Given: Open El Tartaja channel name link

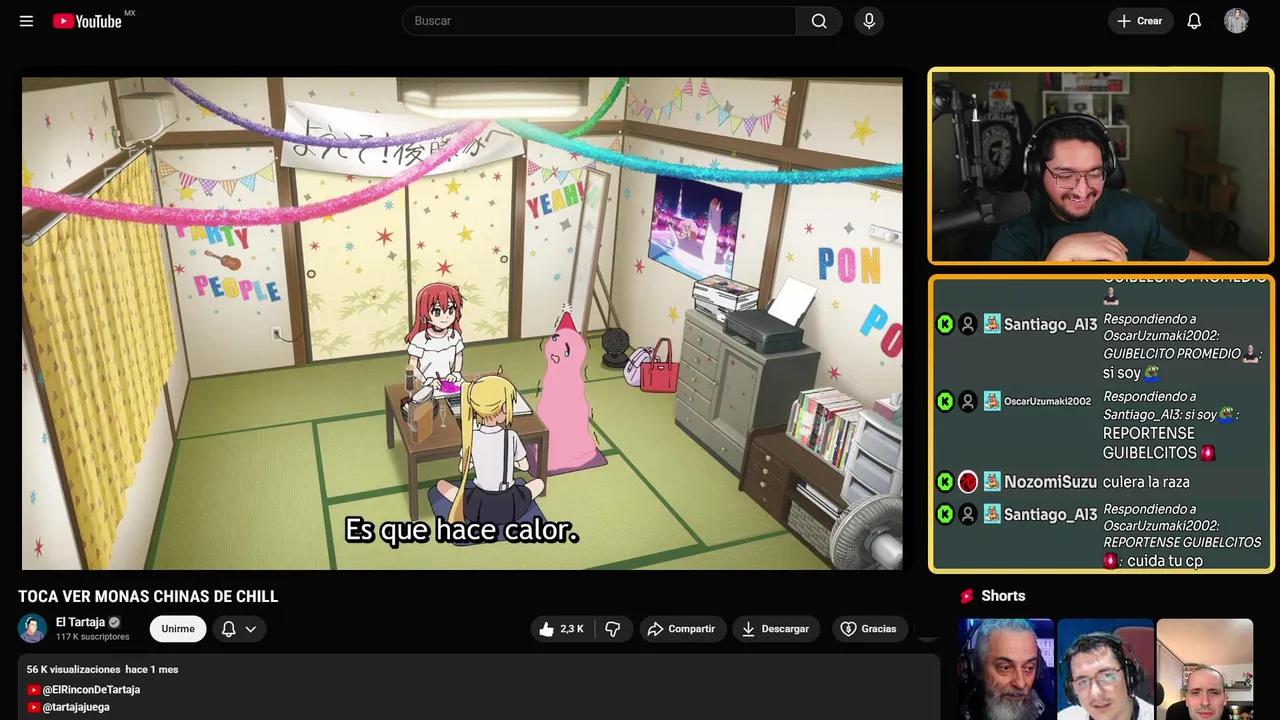Looking at the screenshot, I should pos(80,622).
